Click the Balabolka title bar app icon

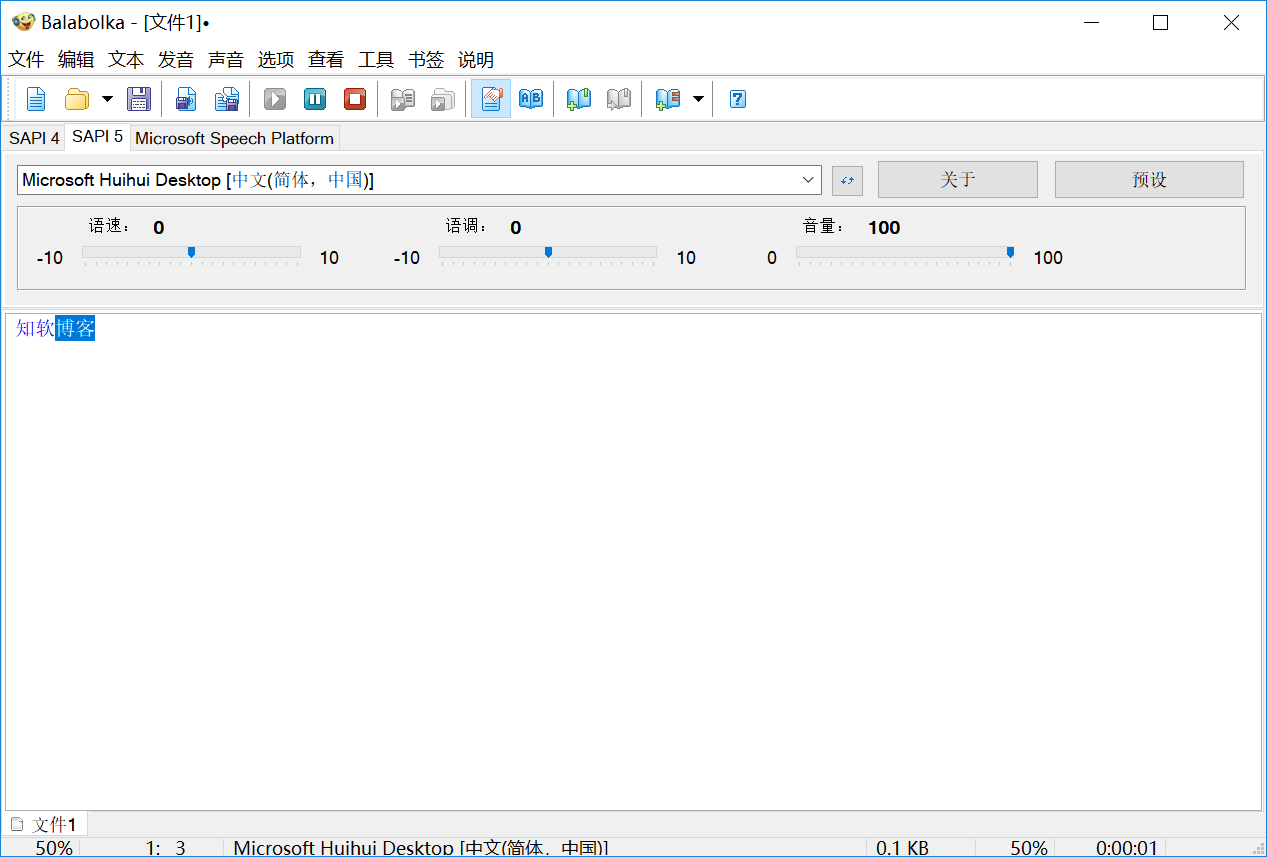[23, 22]
